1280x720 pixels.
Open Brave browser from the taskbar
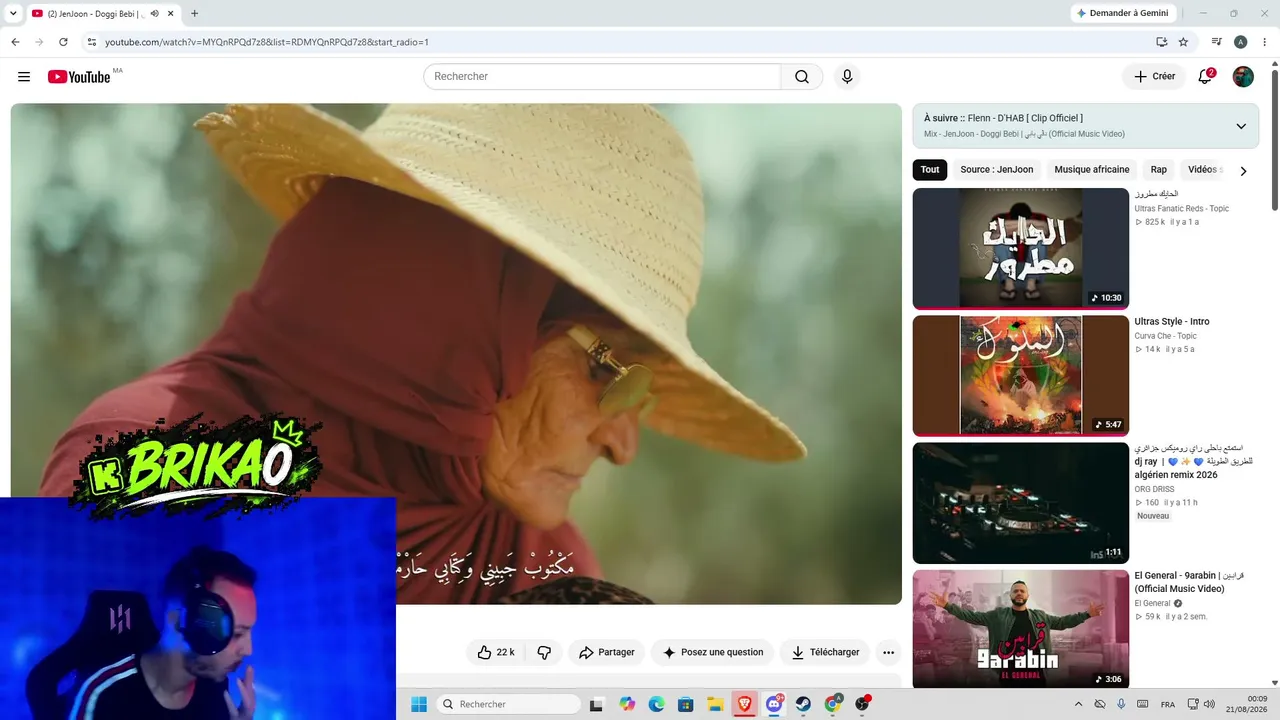(x=744, y=704)
